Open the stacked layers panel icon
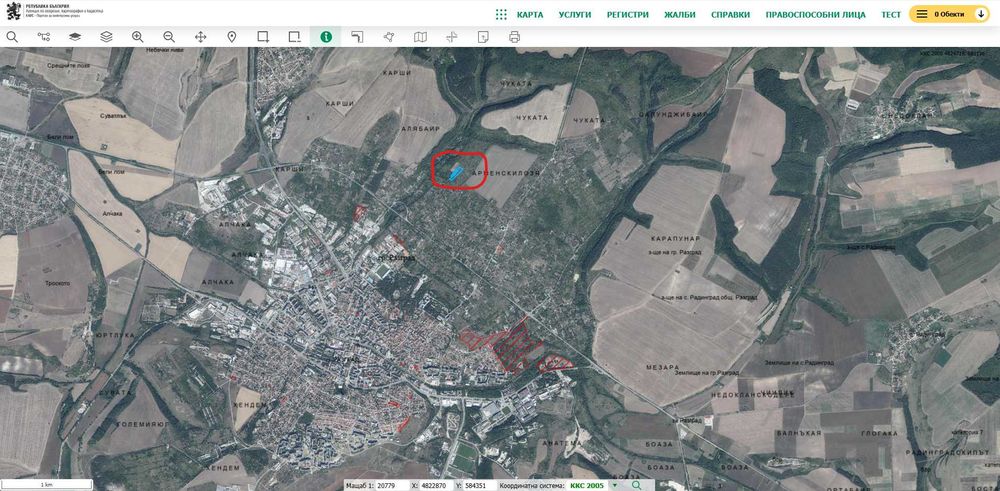The image size is (1000, 491). tap(106, 37)
